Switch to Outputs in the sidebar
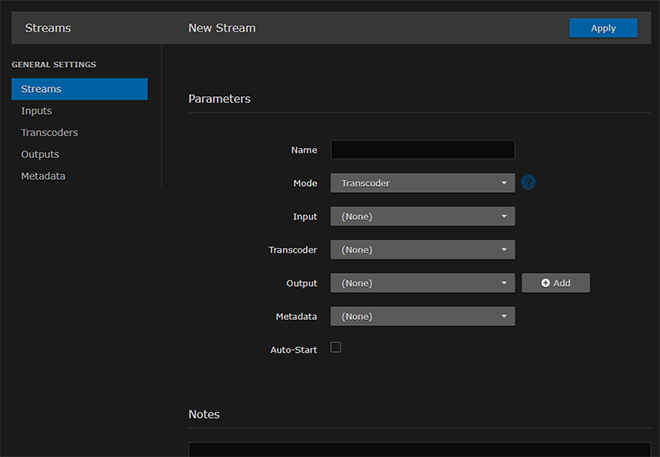 click(40, 154)
